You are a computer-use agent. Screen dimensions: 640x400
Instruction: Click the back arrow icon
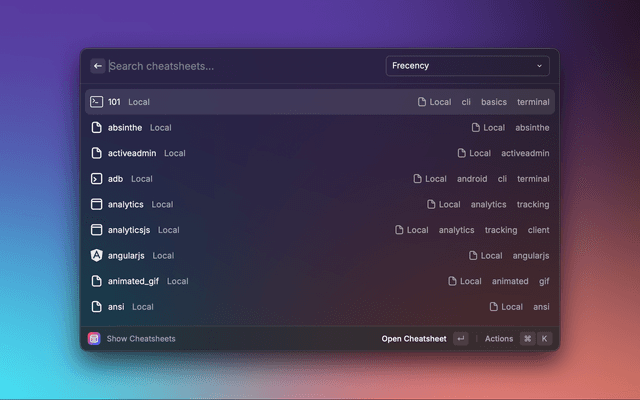click(98, 66)
